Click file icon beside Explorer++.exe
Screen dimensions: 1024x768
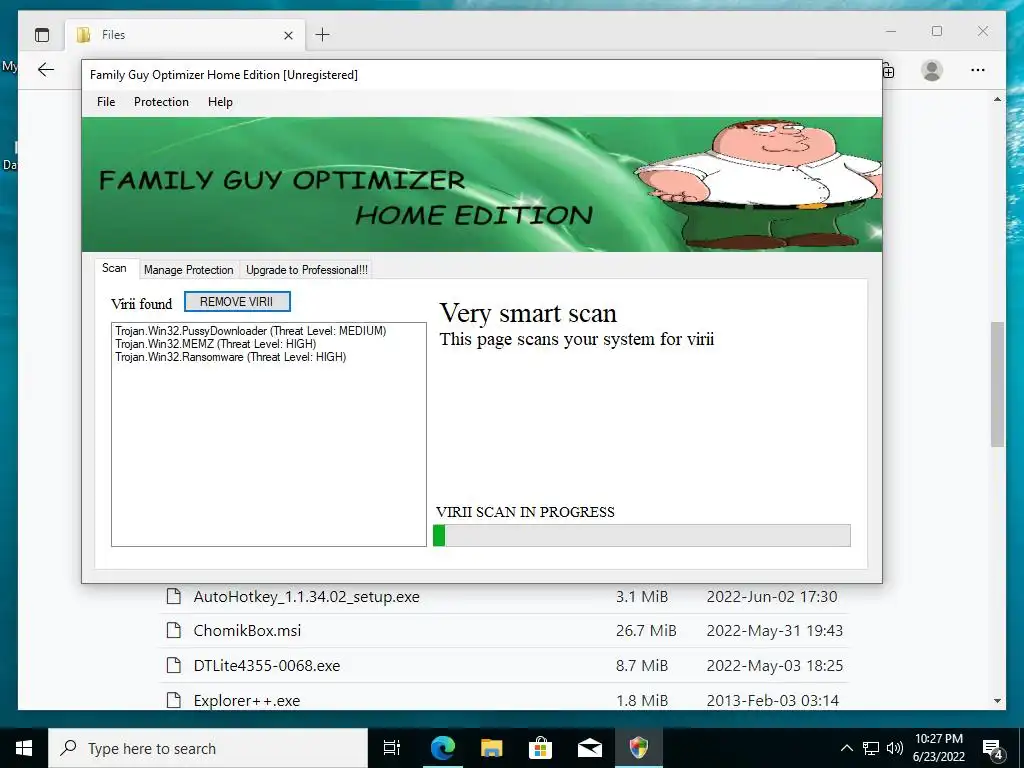173,700
